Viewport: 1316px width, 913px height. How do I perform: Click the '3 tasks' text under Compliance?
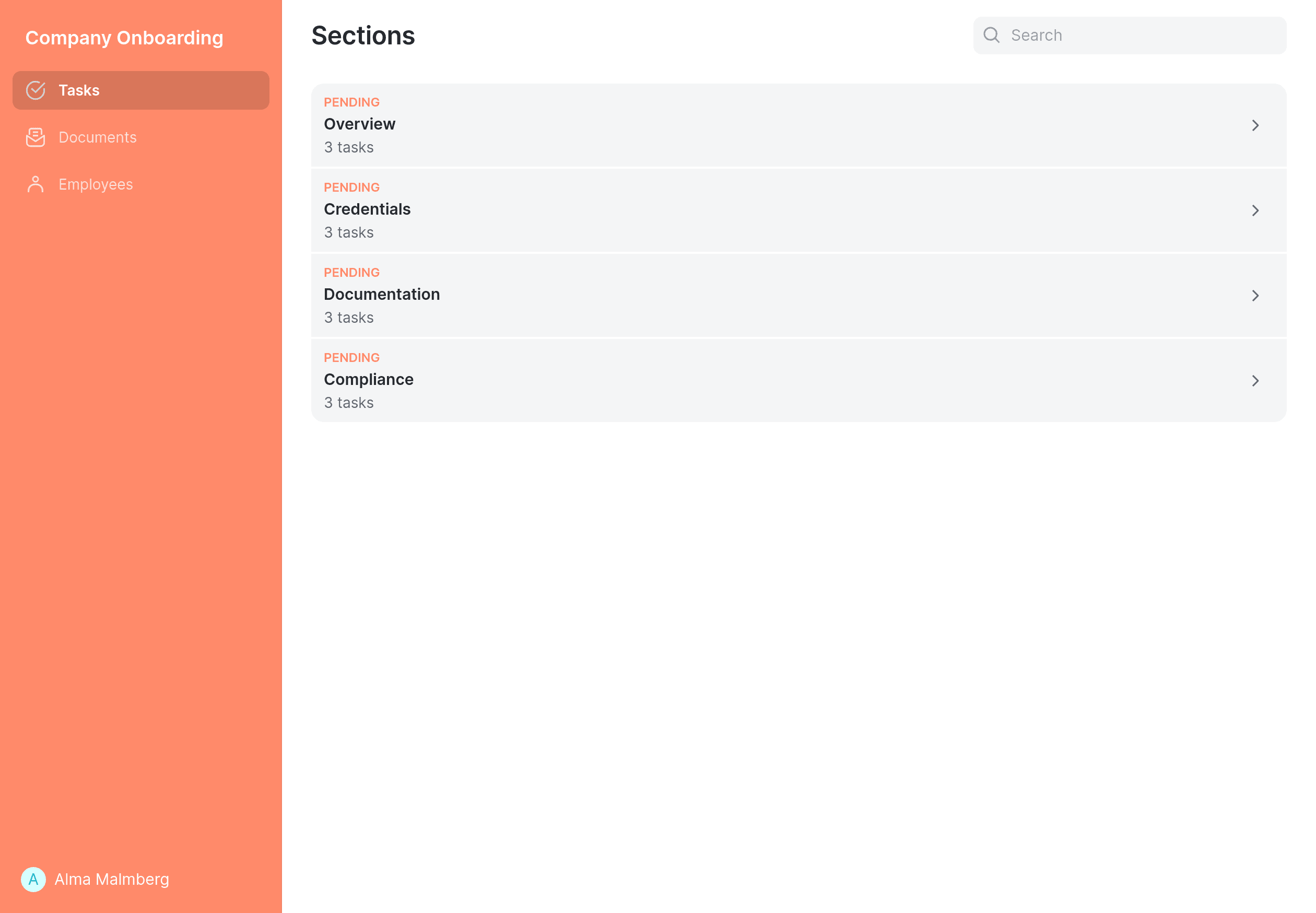(x=348, y=403)
